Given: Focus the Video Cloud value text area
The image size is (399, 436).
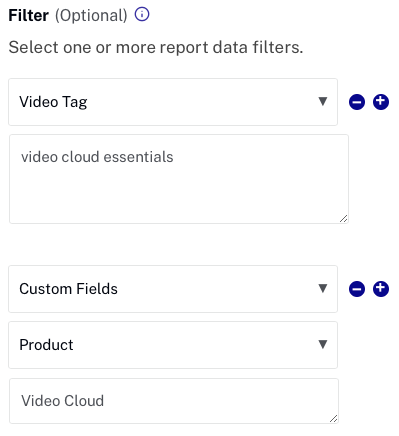Looking at the screenshot, I should click(x=174, y=401).
